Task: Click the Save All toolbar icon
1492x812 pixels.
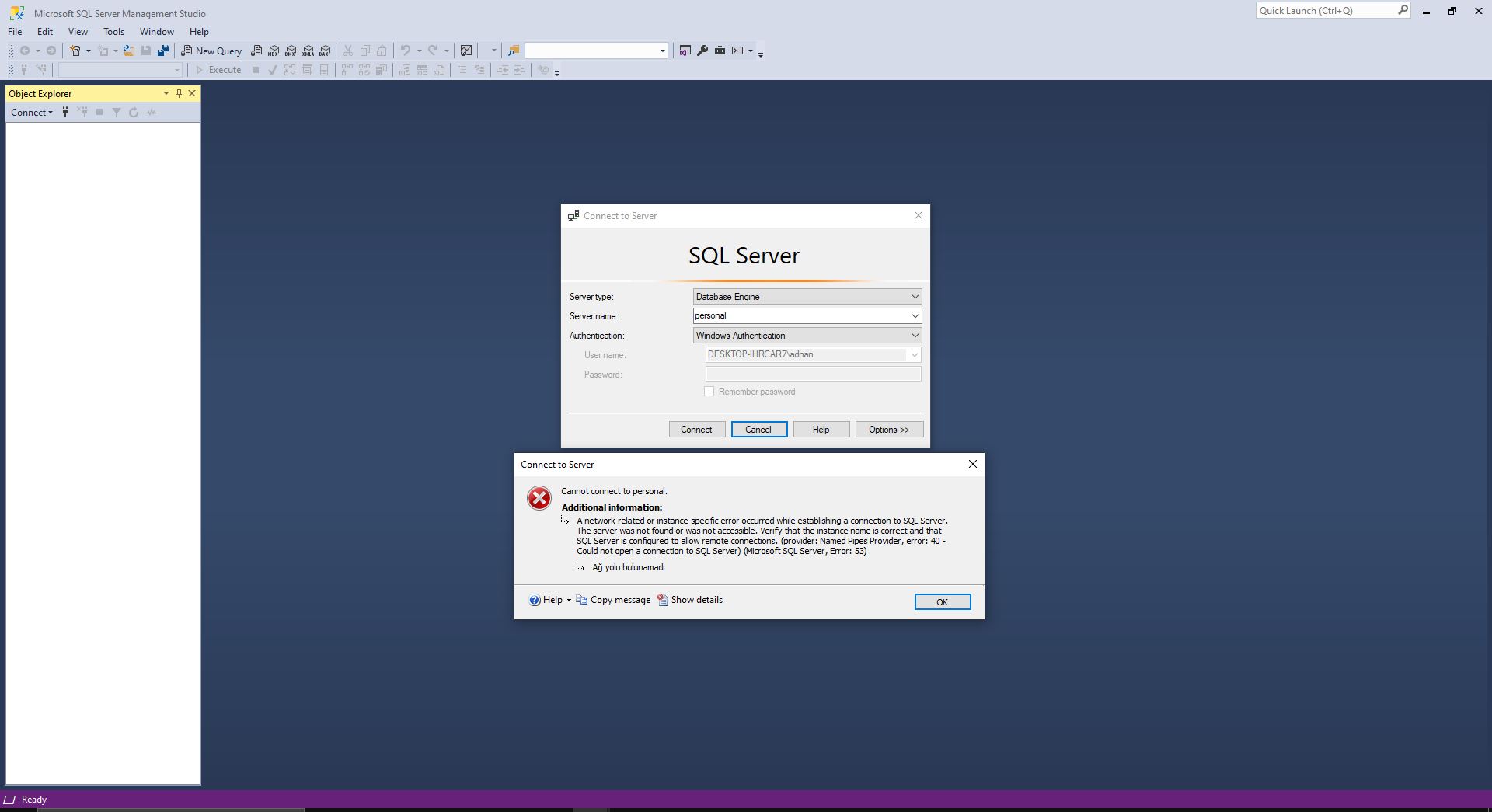Action: [163, 51]
